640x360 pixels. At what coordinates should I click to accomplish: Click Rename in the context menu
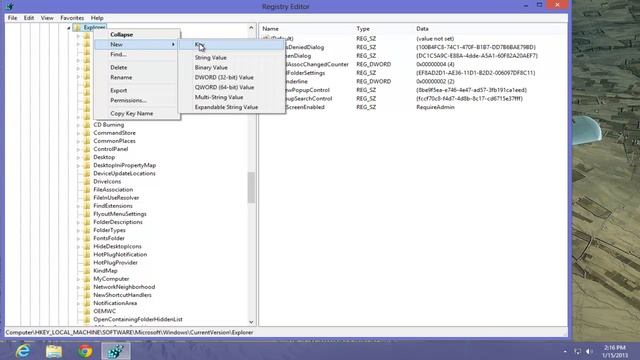[x=137, y=77]
